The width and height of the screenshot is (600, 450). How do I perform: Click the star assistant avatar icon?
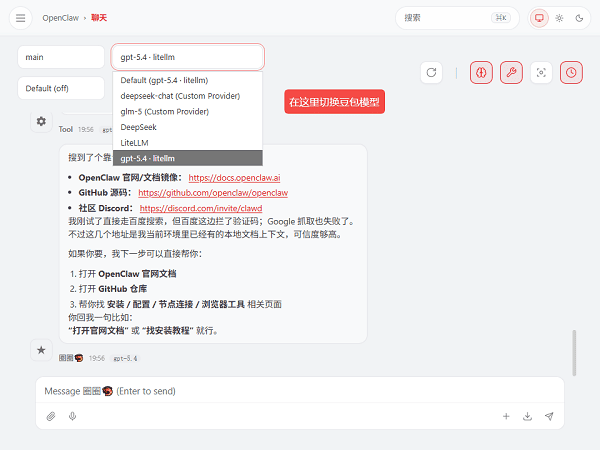click(x=41, y=350)
